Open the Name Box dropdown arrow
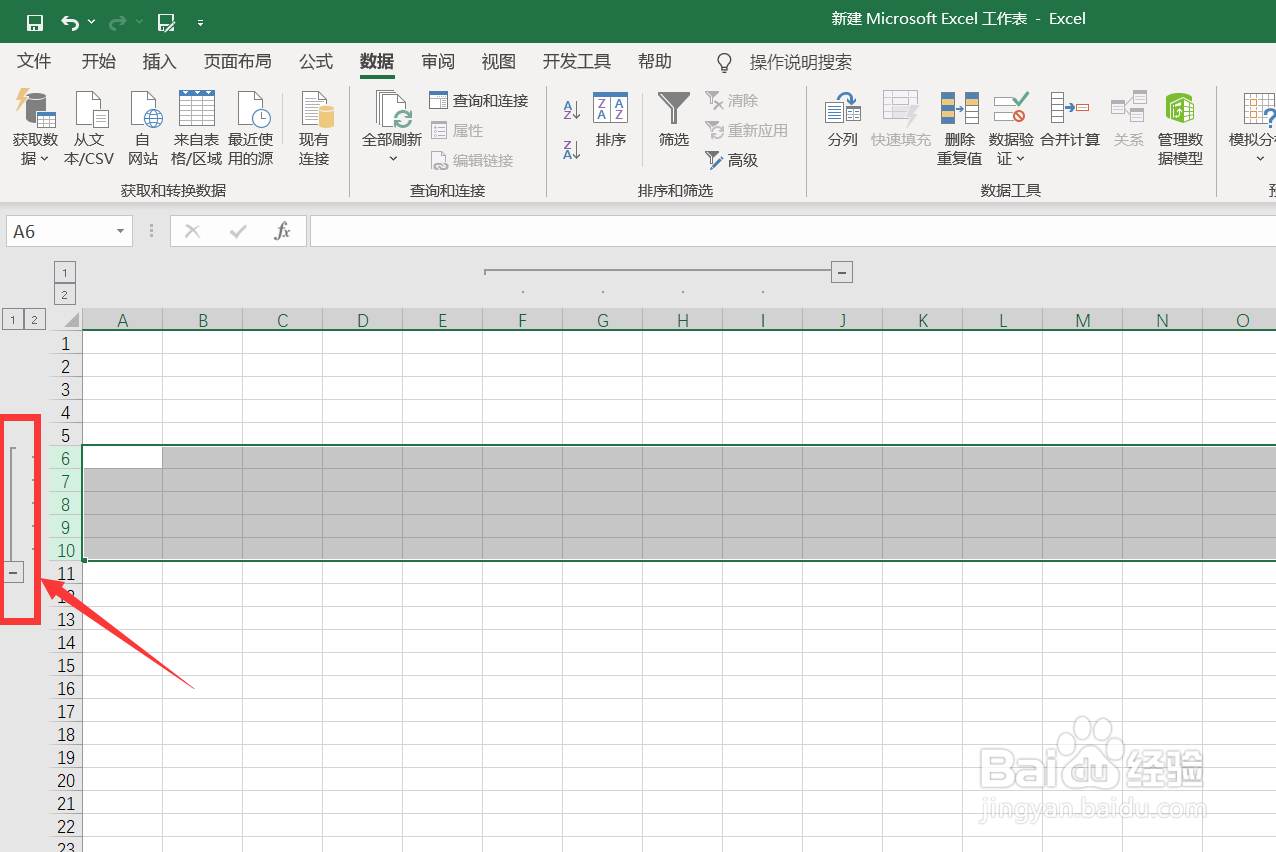 click(121, 231)
